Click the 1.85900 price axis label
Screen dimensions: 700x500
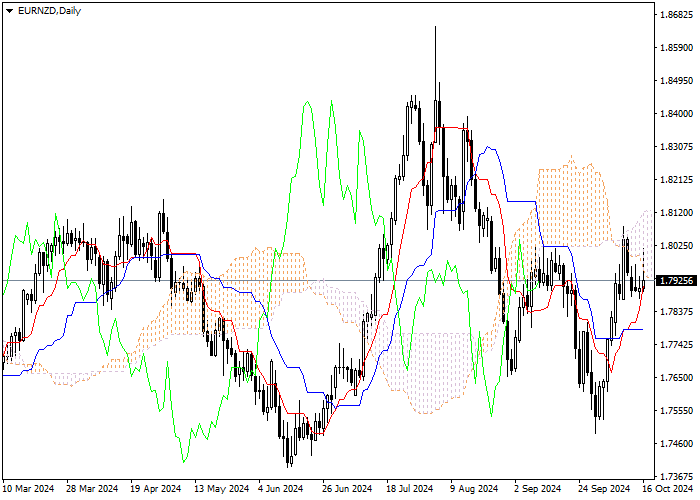tap(676, 48)
